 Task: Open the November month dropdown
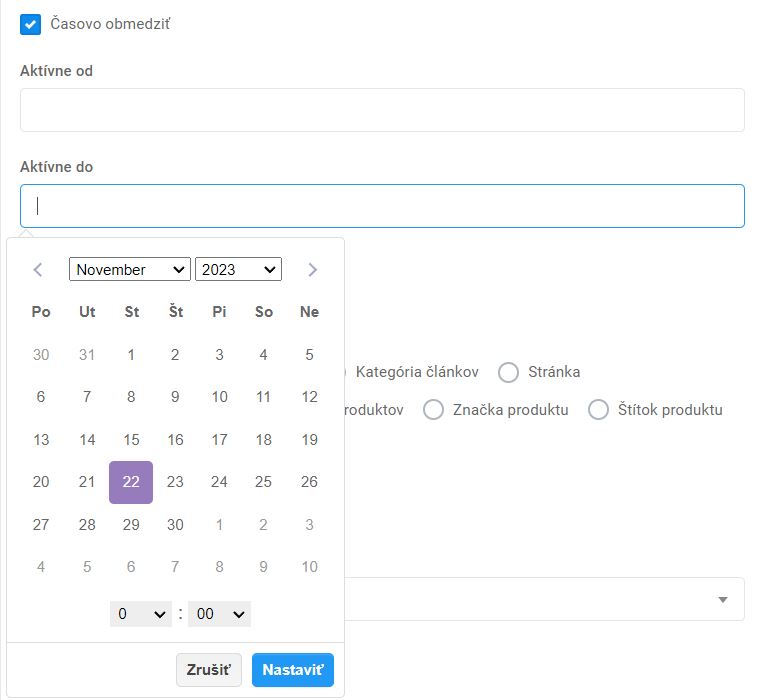pos(129,270)
